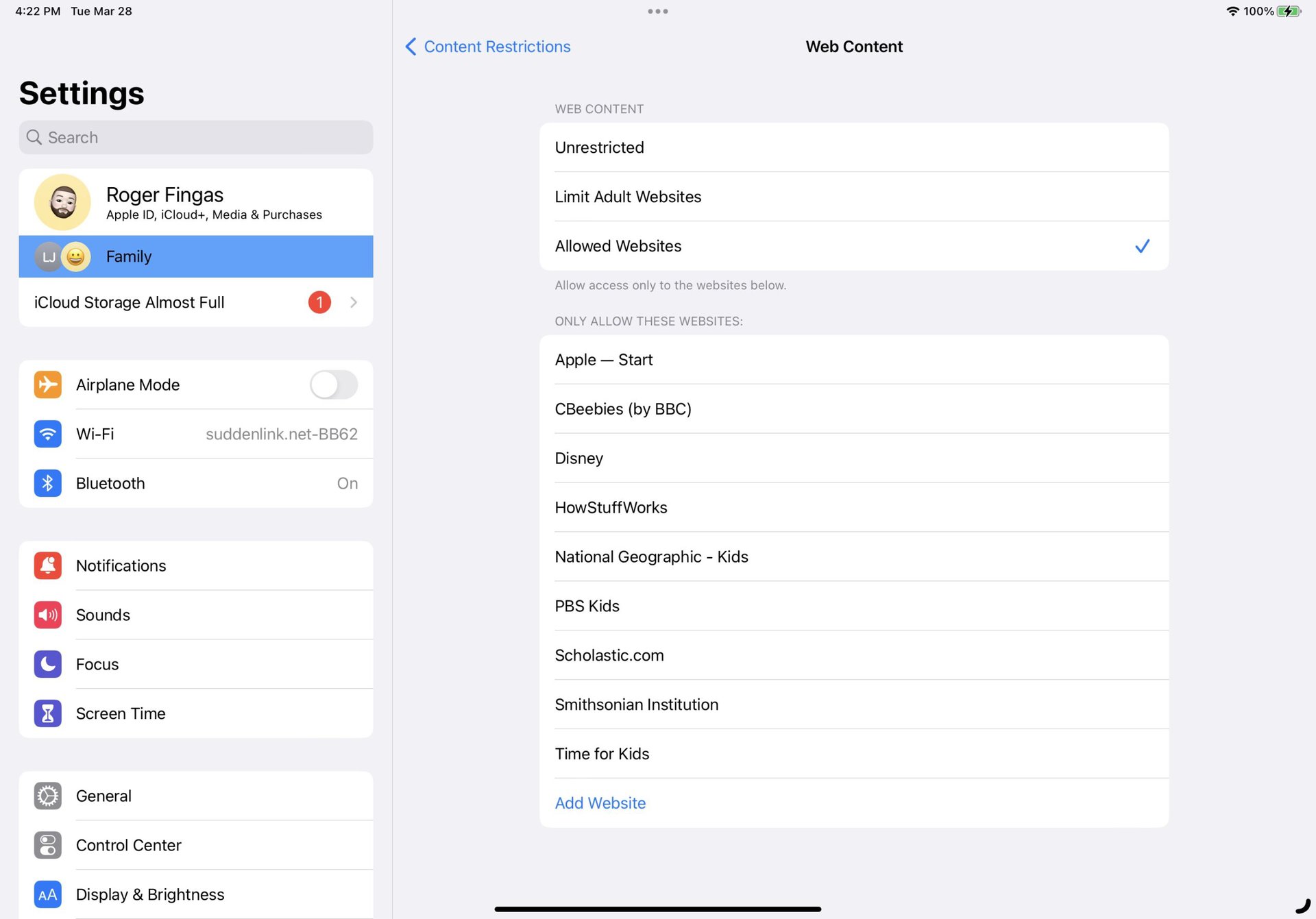Viewport: 1316px width, 919px height.
Task: Tap the Control Center icon
Action: [x=47, y=845]
